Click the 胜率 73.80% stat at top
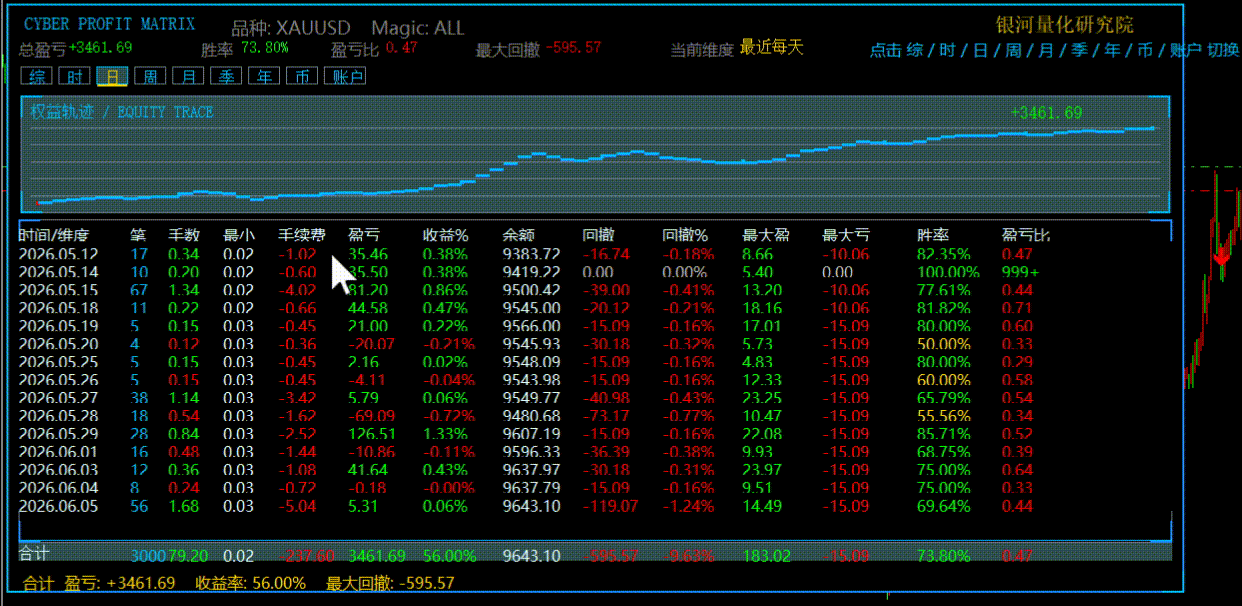The image size is (1242, 606). click(245, 48)
